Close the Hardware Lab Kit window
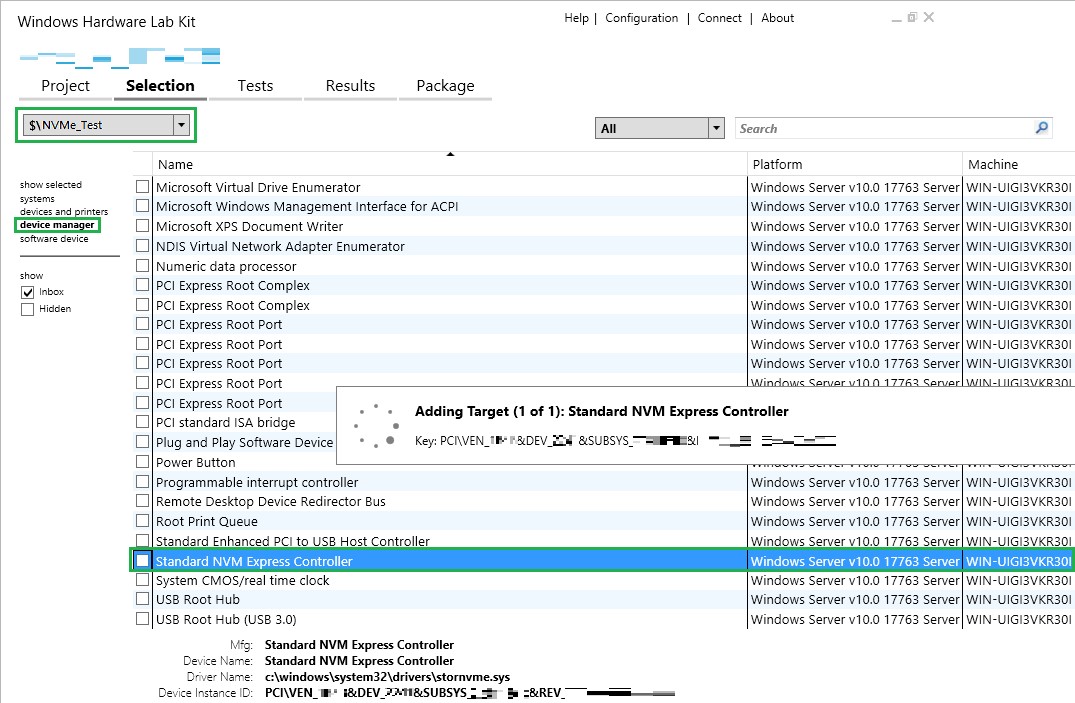Image resolution: width=1075 pixels, height=703 pixels. point(929,17)
